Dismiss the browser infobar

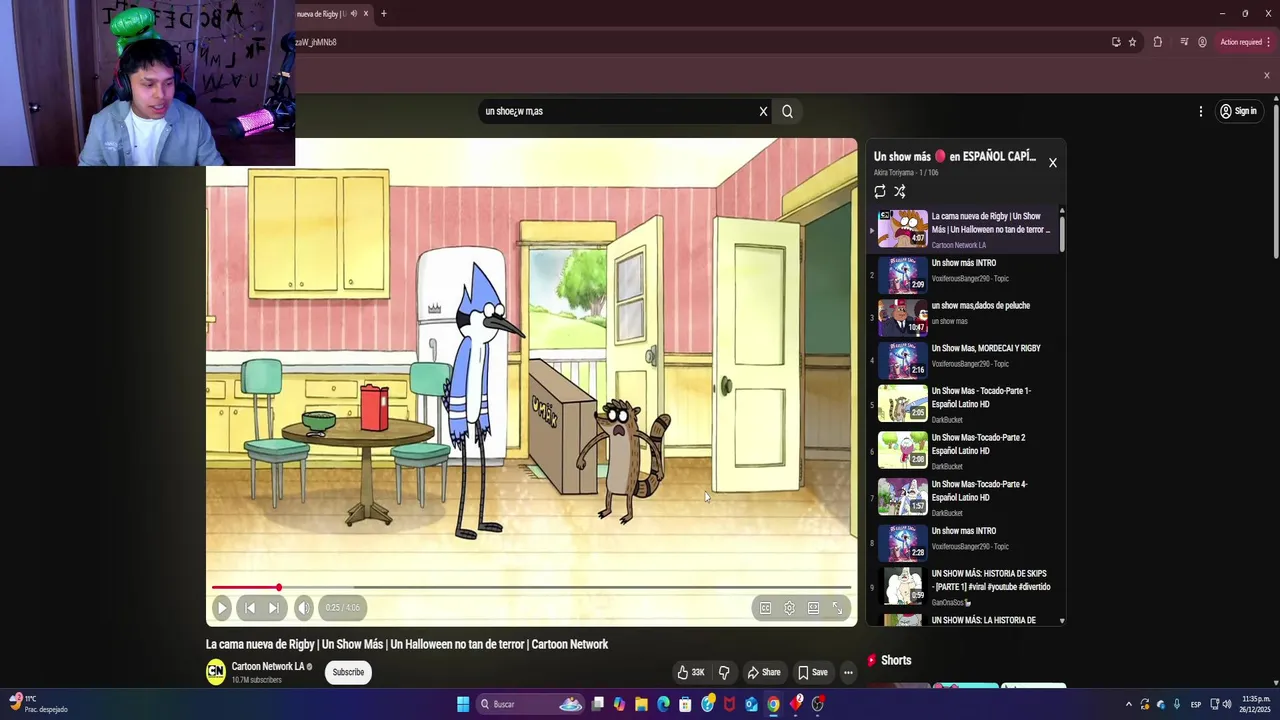click(1266, 75)
